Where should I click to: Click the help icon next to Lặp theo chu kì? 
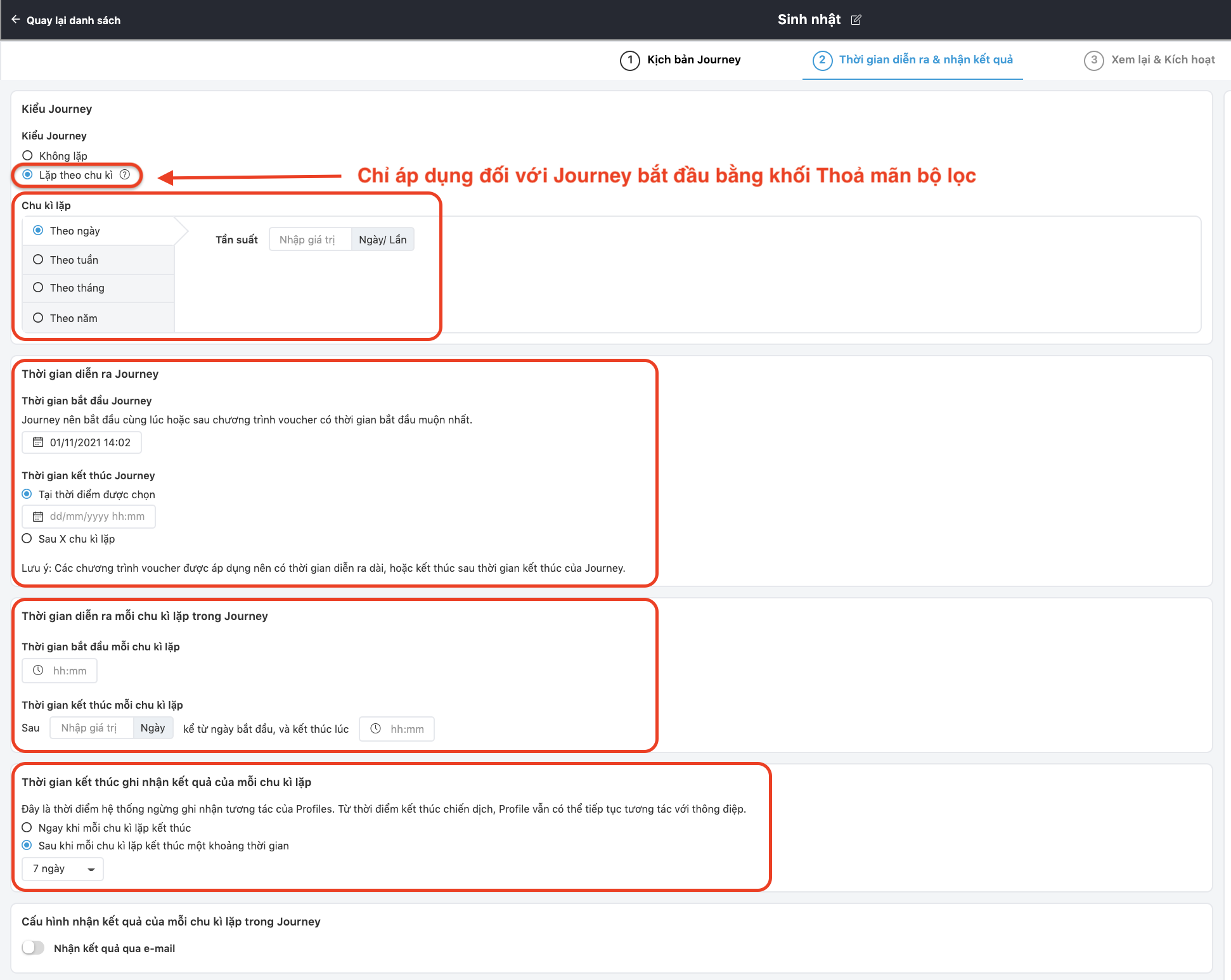(x=125, y=174)
